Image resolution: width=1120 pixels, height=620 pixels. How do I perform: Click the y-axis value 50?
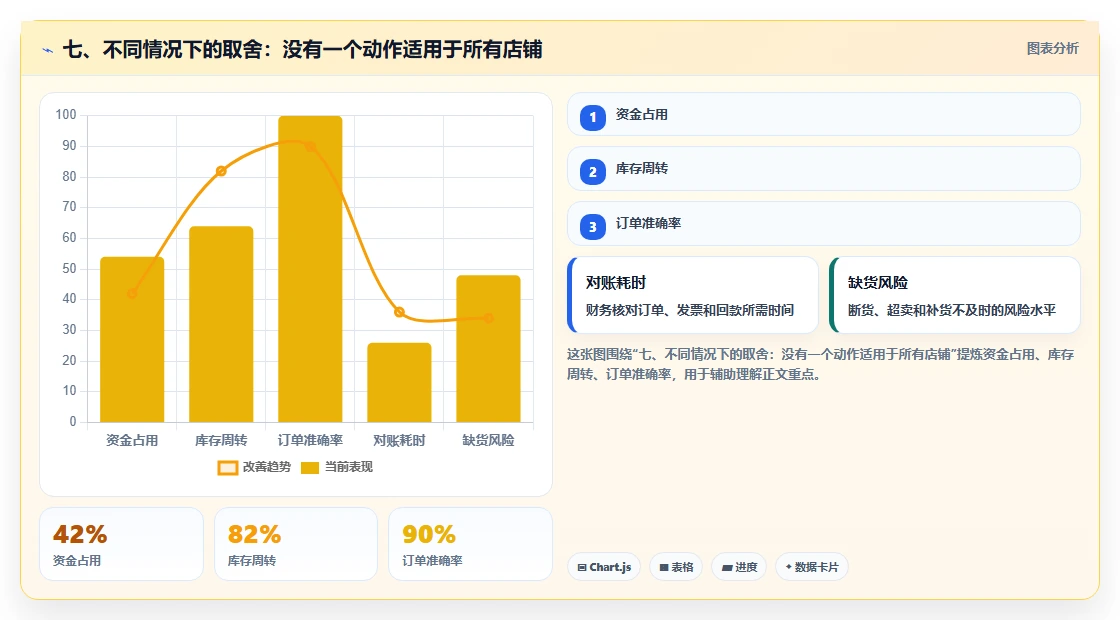(69, 269)
